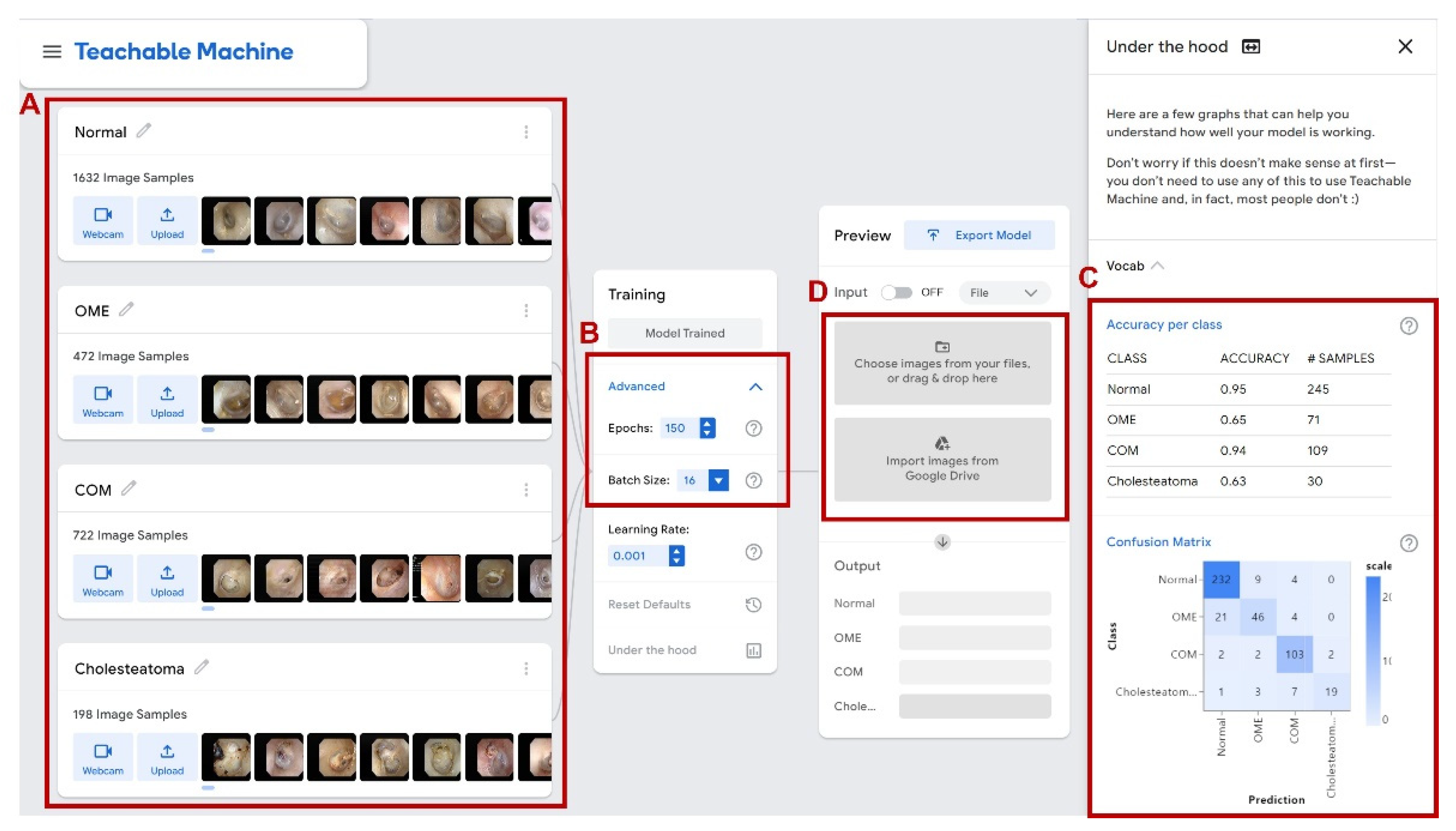
Task: Open the hamburger menu beside Teachable Machine
Action: click(52, 52)
